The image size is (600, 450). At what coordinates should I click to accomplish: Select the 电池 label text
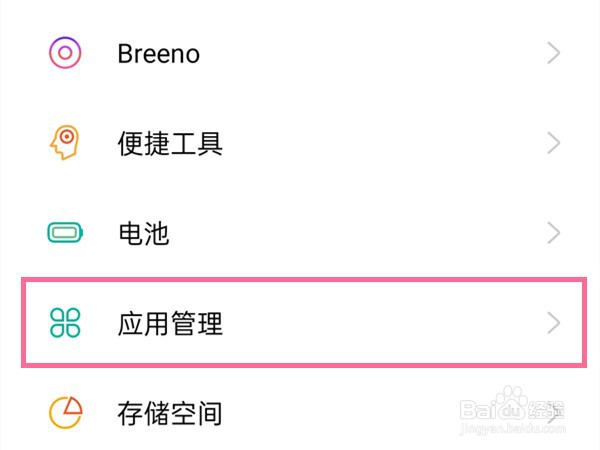pos(144,233)
